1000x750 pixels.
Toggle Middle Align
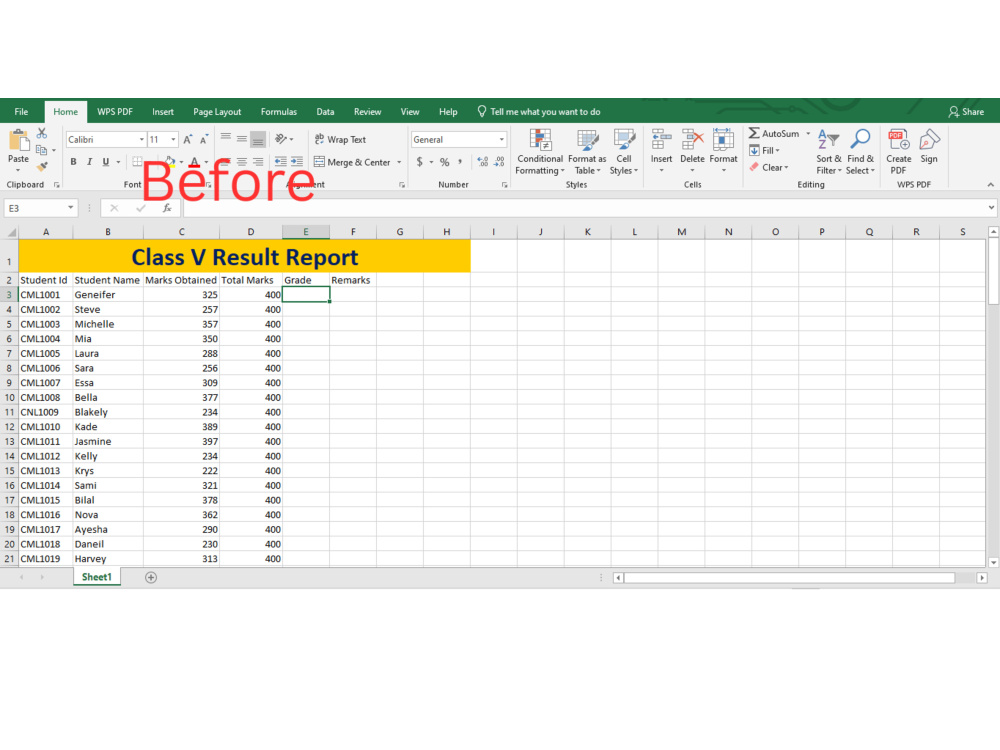click(242, 138)
